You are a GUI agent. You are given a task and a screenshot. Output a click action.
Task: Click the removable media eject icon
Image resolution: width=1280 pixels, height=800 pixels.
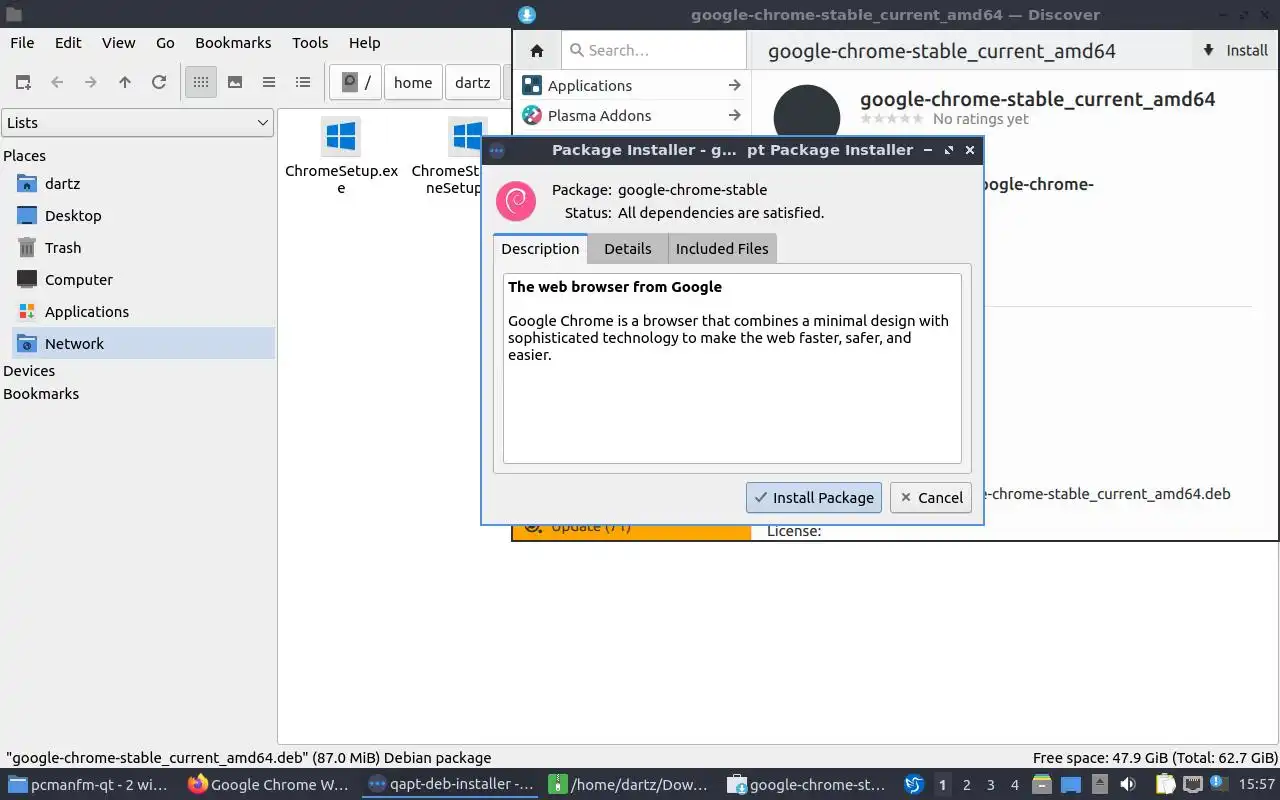[1100, 785]
